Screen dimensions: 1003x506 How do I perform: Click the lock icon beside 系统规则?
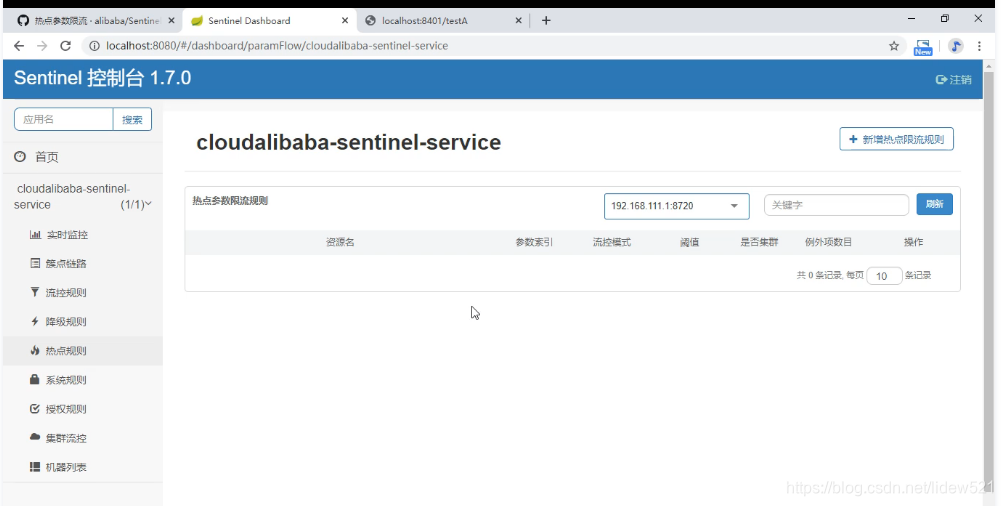pos(35,379)
